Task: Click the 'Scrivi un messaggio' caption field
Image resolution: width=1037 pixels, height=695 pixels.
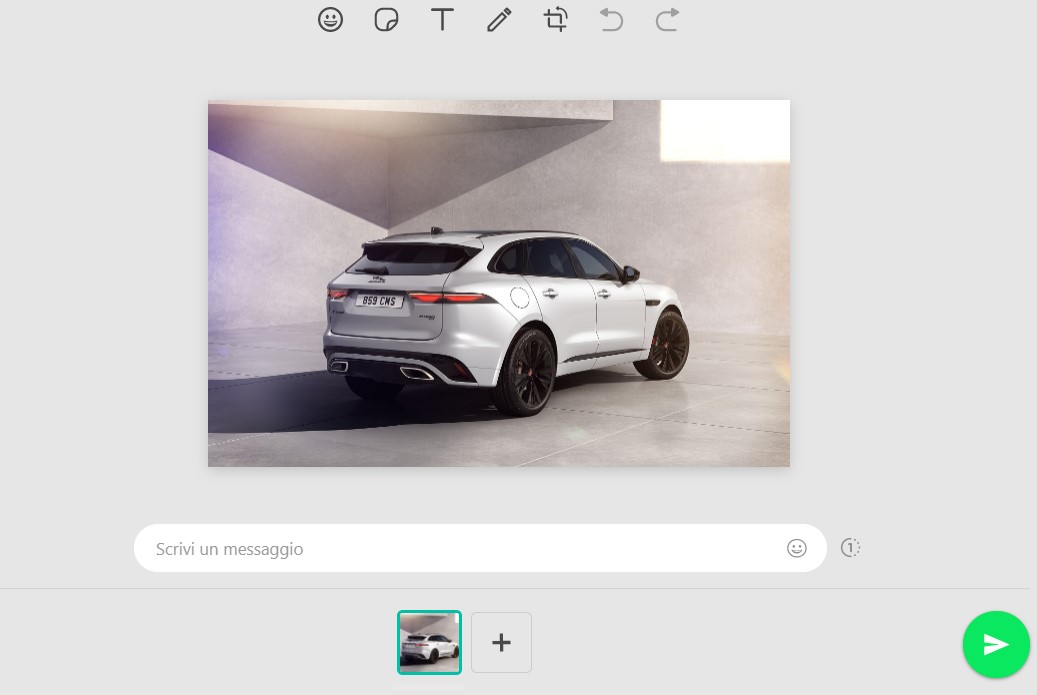Action: click(x=480, y=548)
